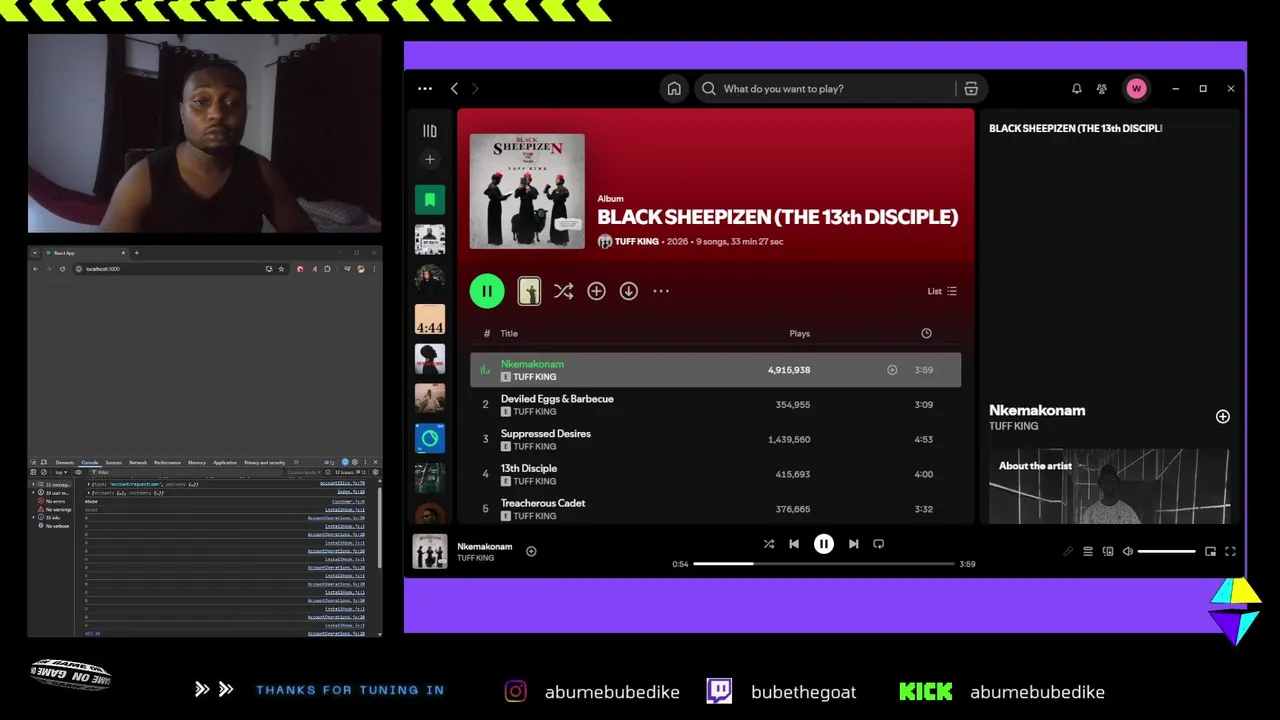Viewport: 1280px width, 720px height.
Task: Click the album cover art in the album header
Action: (x=527, y=191)
